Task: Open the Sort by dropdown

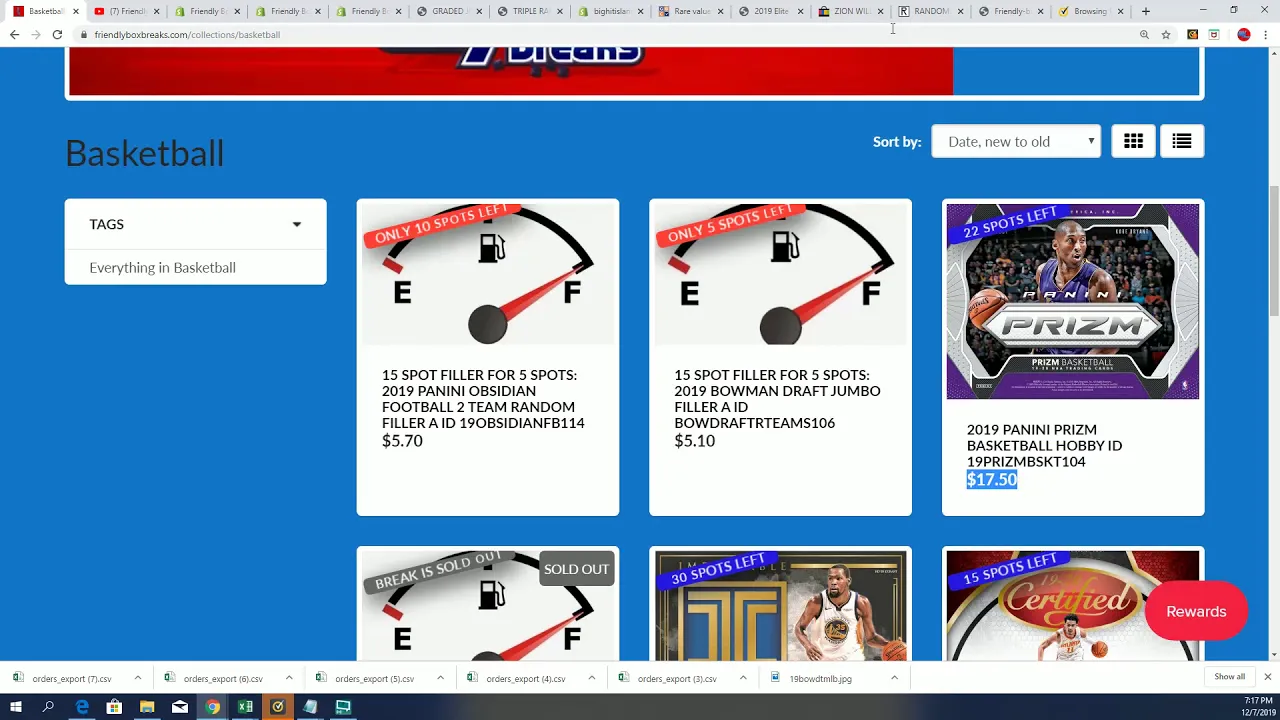Action: coord(1016,141)
